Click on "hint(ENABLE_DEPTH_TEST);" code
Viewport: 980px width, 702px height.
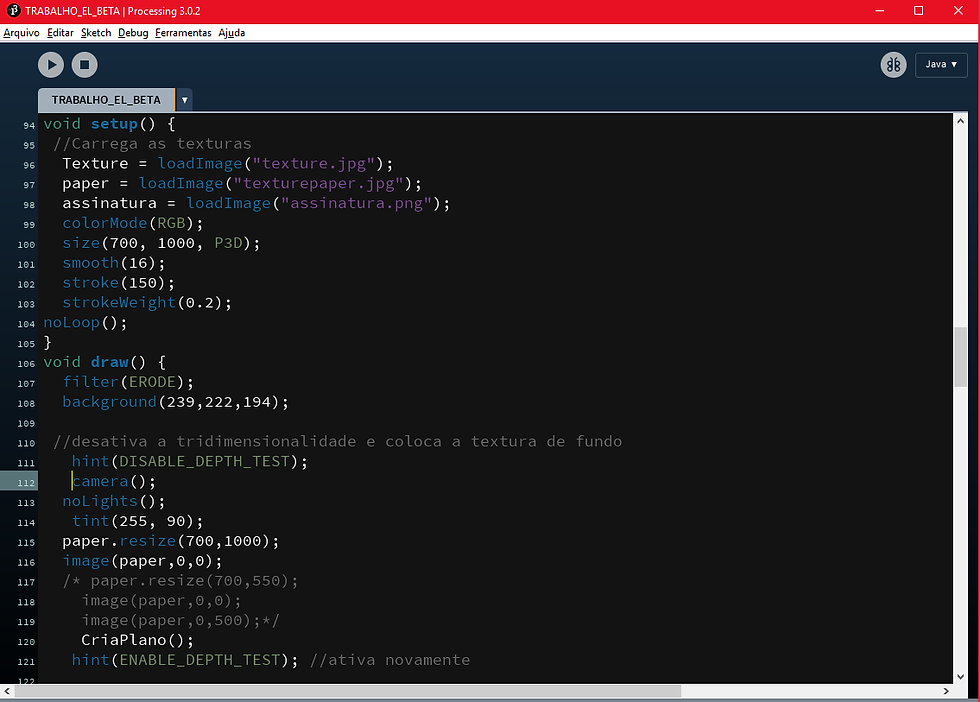click(185, 661)
